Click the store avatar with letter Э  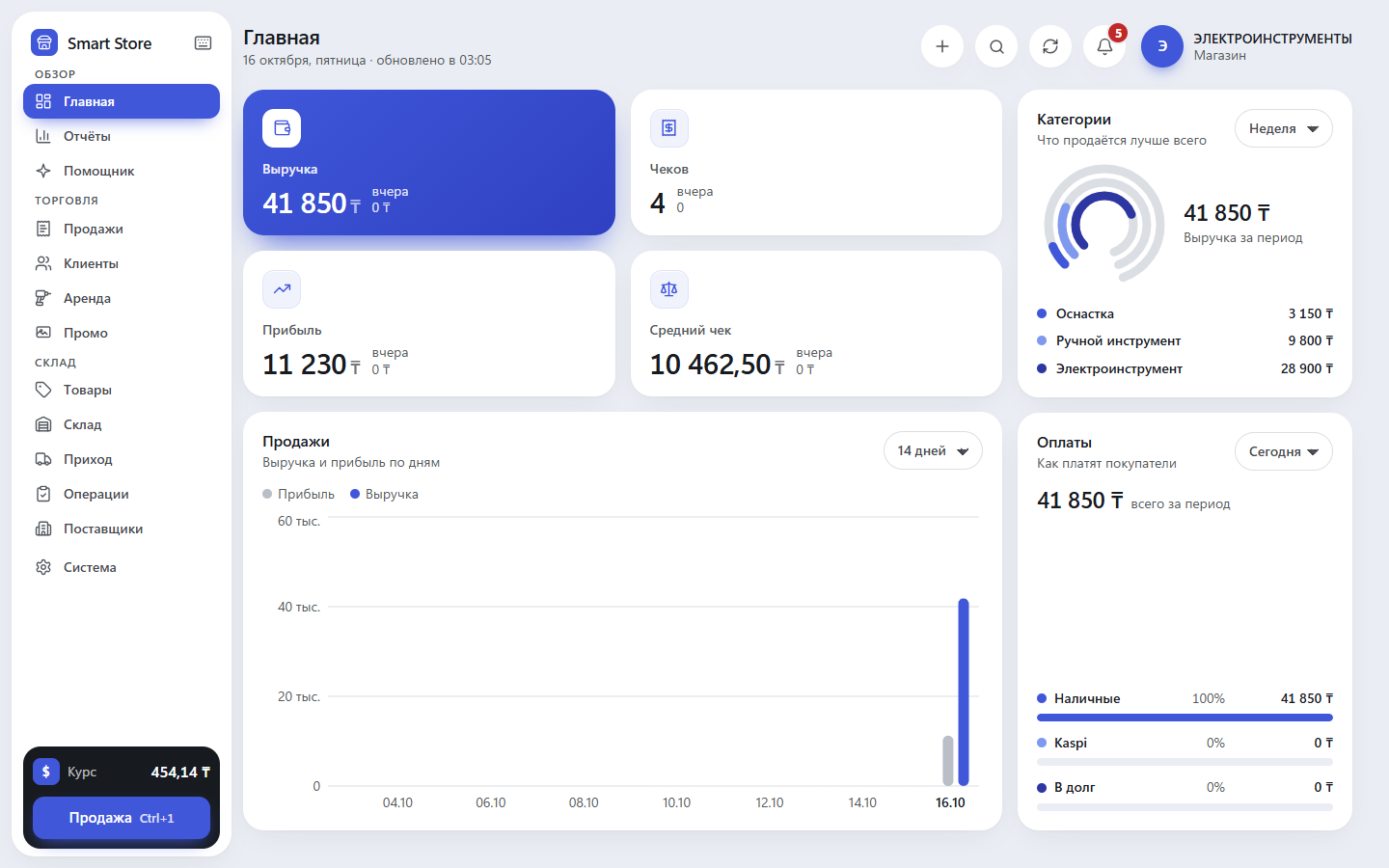tap(1162, 46)
